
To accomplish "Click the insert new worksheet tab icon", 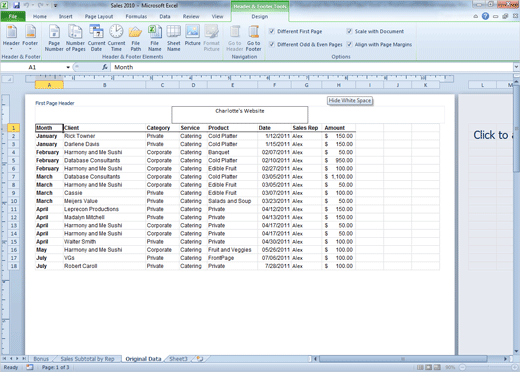I will tap(200, 359).
